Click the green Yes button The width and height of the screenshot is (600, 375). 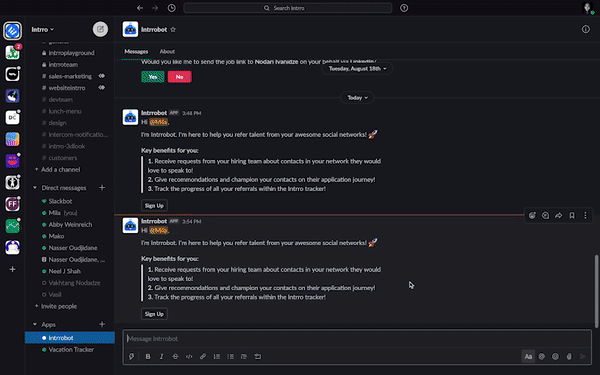click(153, 77)
